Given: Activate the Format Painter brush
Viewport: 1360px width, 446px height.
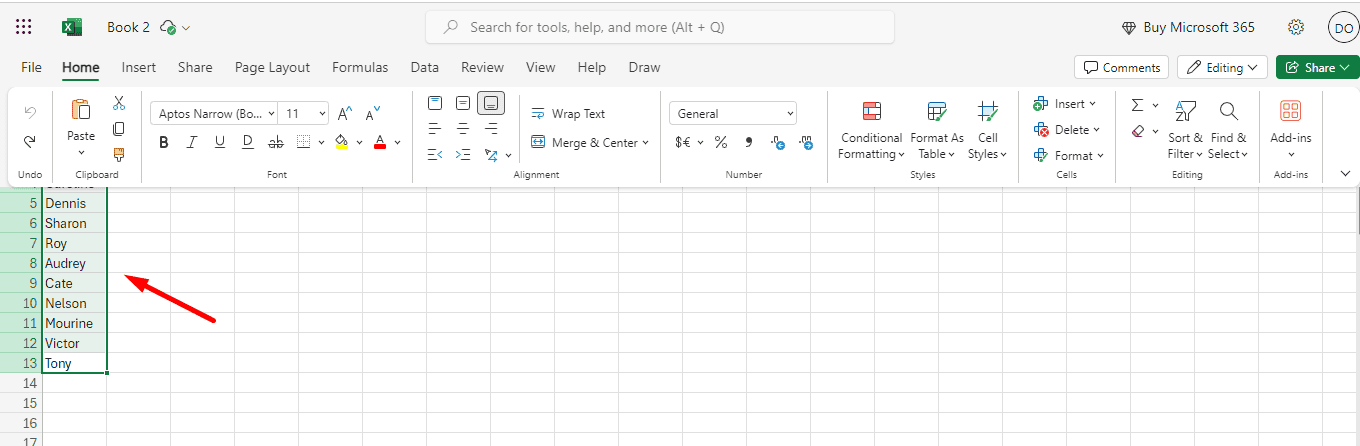Looking at the screenshot, I should pos(119,154).
